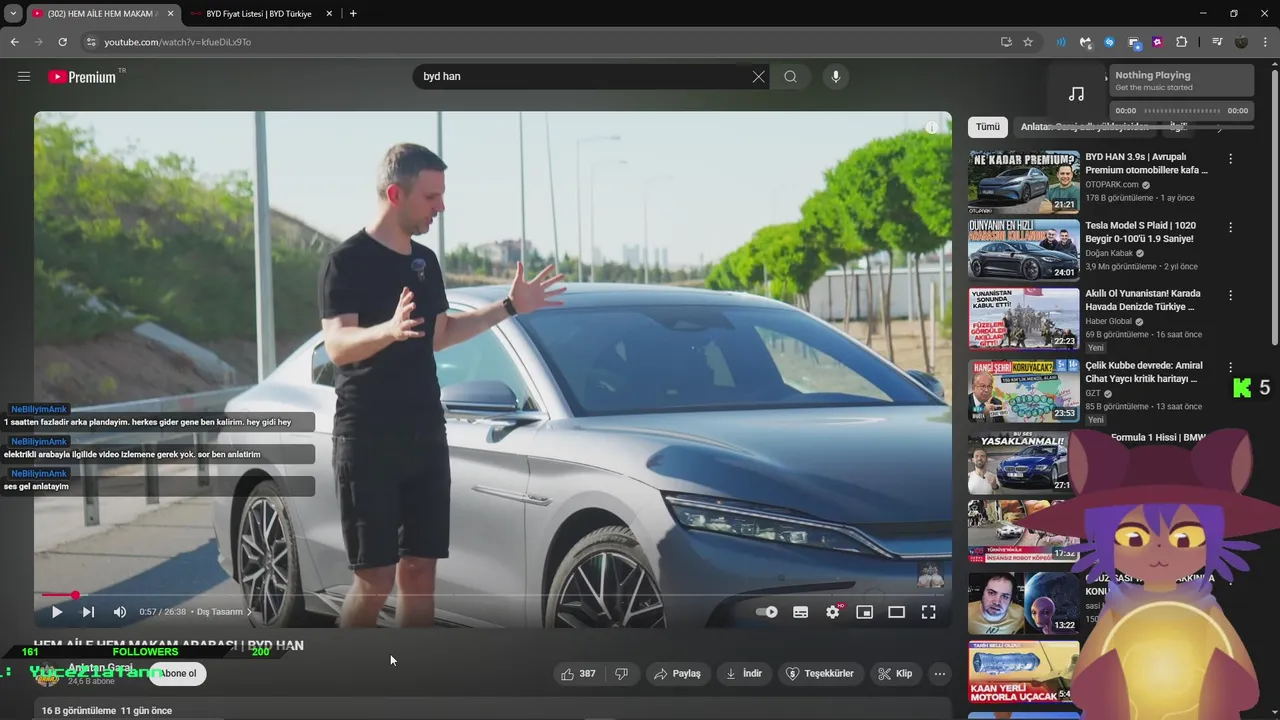This screenshot has width=1280, height=720.
Task: Open Chrome profile avatar
Action: (x=1241, y=42)
